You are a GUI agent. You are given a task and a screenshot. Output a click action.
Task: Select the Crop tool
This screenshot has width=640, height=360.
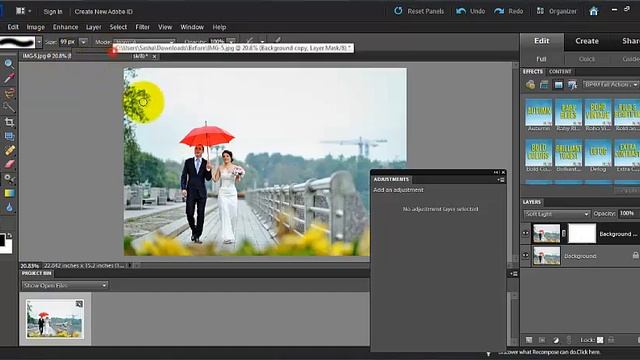[x=9, y=122]
